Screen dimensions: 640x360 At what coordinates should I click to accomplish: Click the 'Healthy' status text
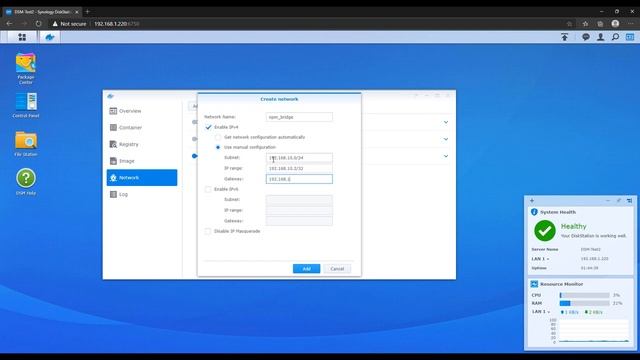click(x=573, y=226)
